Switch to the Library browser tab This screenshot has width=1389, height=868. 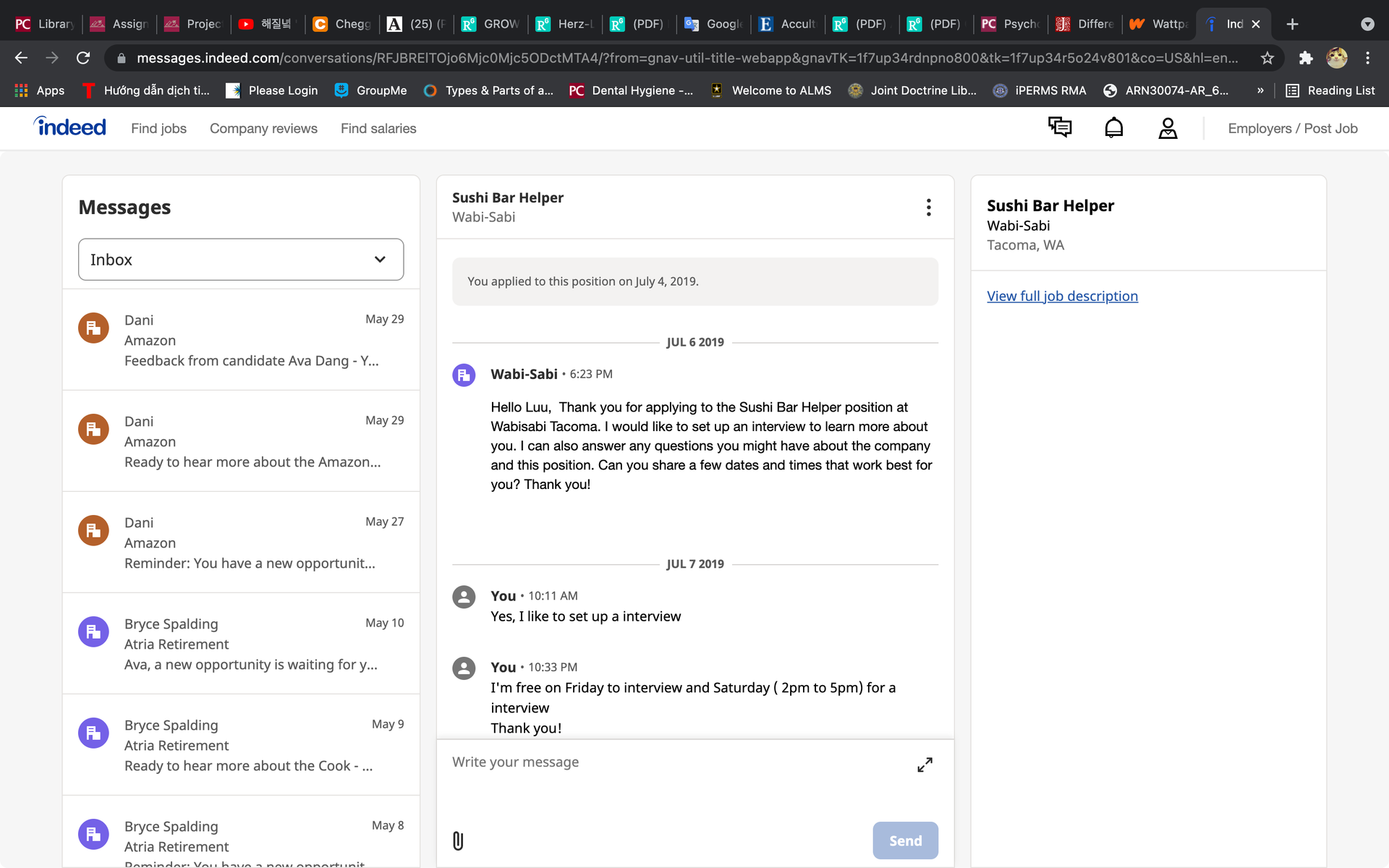tap(45, 24)
